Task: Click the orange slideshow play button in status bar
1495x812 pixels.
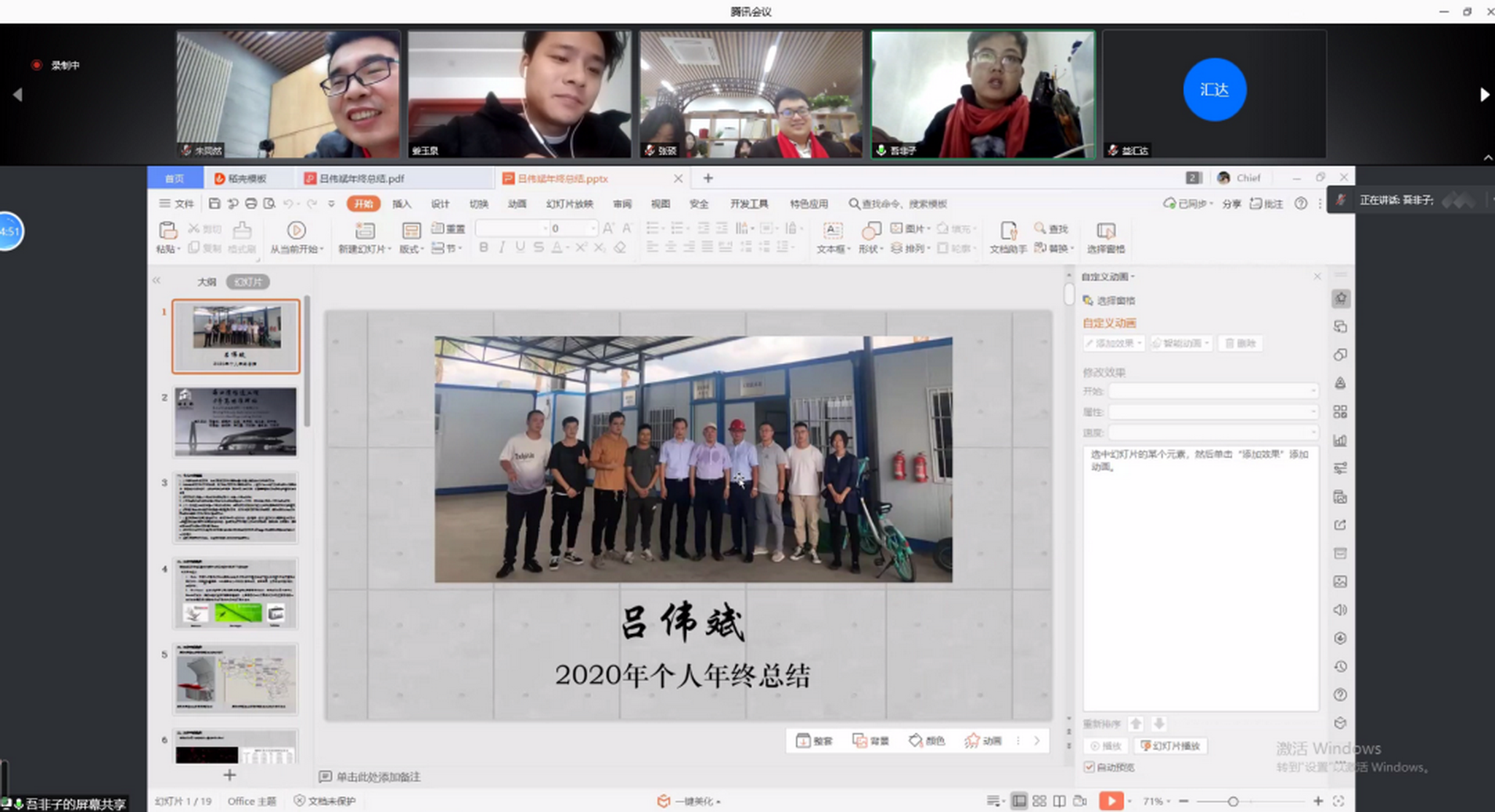Action: click(x=1111, y=801)
